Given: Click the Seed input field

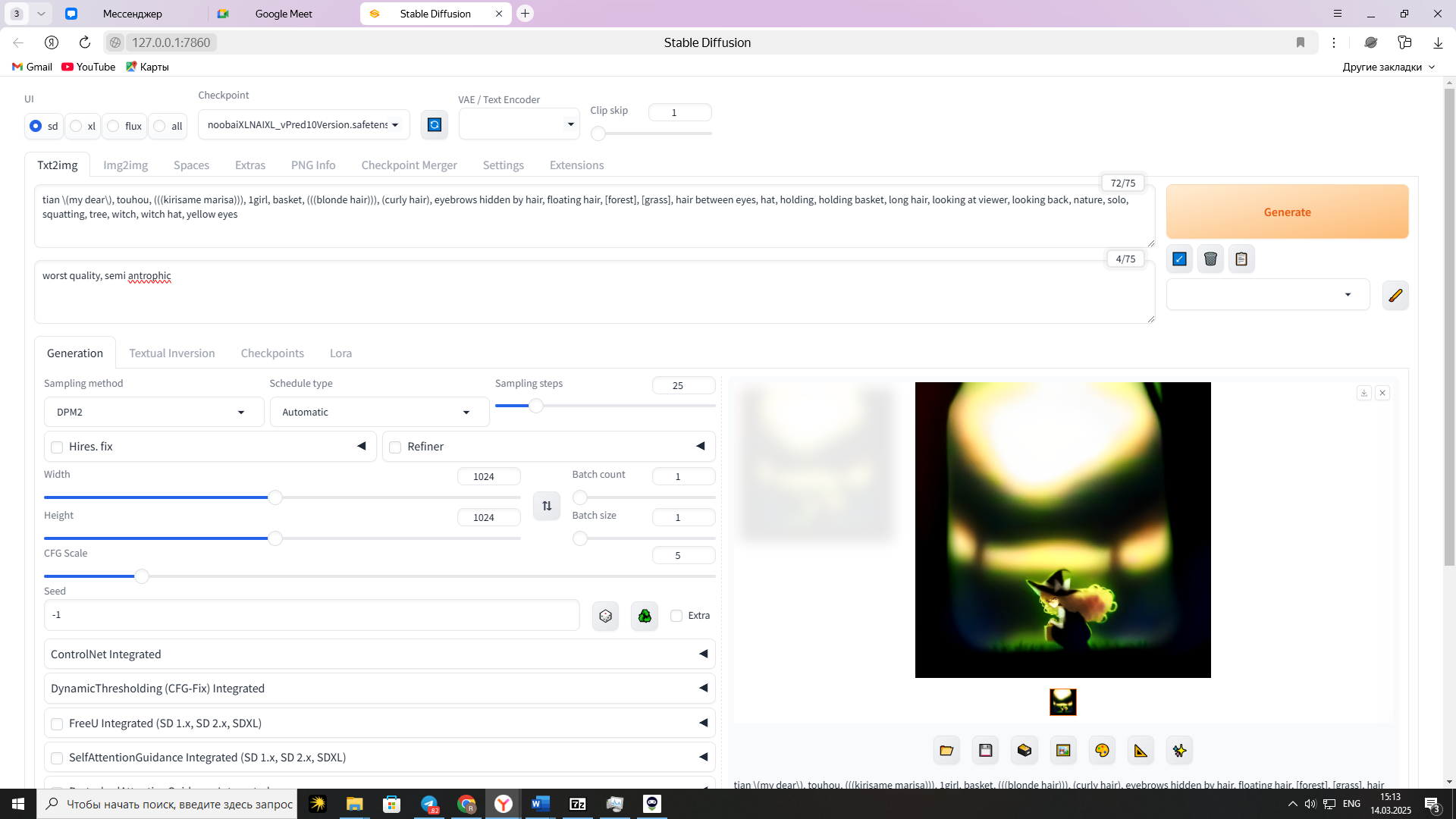Looking at the screenshot, I should [x=312, y=615].
